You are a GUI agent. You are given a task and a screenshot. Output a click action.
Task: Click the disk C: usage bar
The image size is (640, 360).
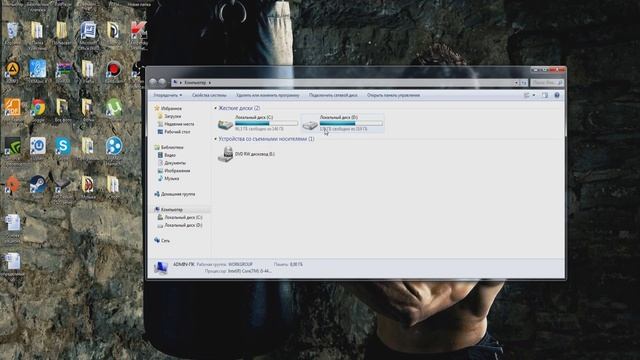(267, 123)
